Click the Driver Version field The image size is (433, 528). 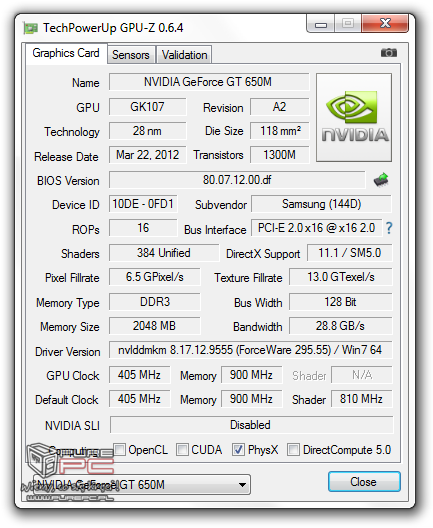pos(251,350)
